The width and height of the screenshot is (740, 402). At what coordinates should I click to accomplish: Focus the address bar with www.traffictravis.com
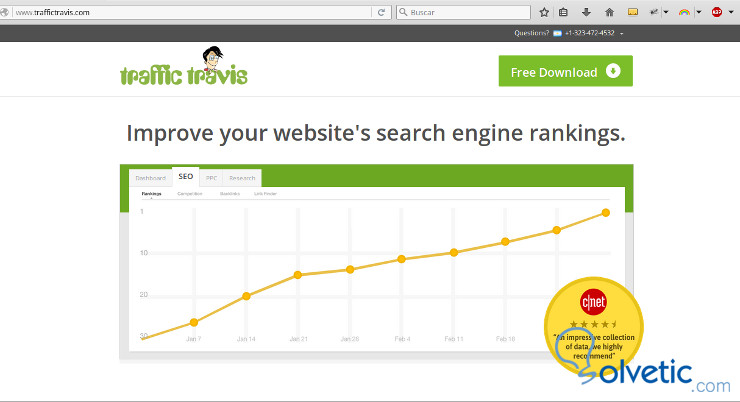pos(191,12)
